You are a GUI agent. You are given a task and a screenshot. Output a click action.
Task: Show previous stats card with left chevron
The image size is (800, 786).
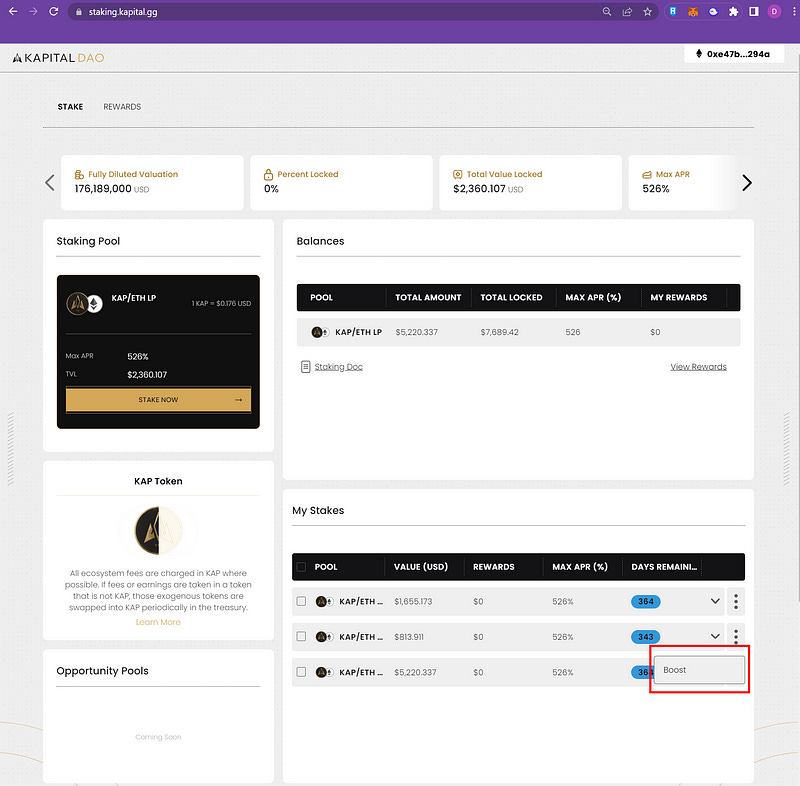pyautogui.click(x=49, y=183)
